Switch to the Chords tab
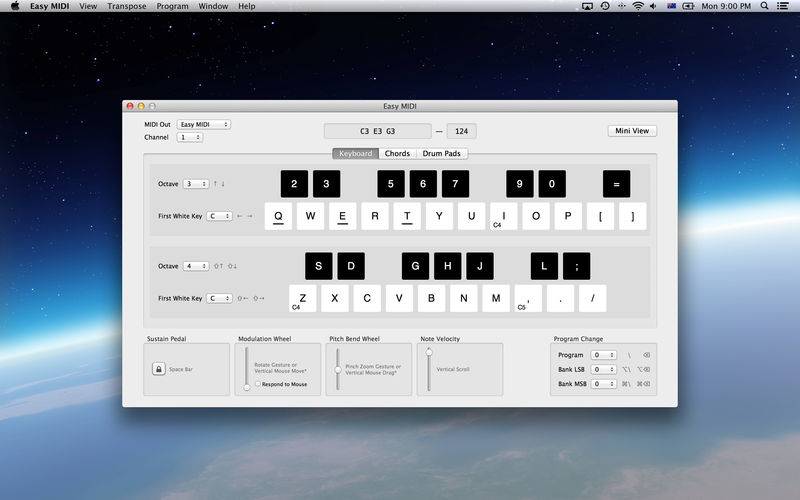Screen dimensions: 800x500 point(397,153)
